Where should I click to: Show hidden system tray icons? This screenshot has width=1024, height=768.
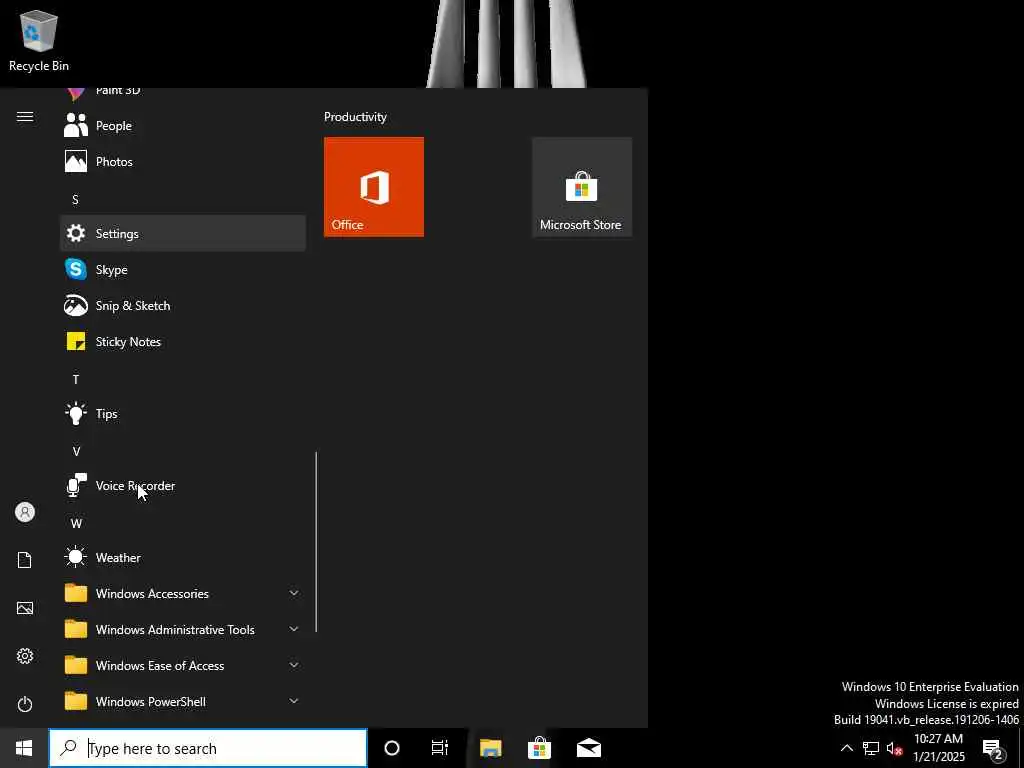[x=846, y=748]
